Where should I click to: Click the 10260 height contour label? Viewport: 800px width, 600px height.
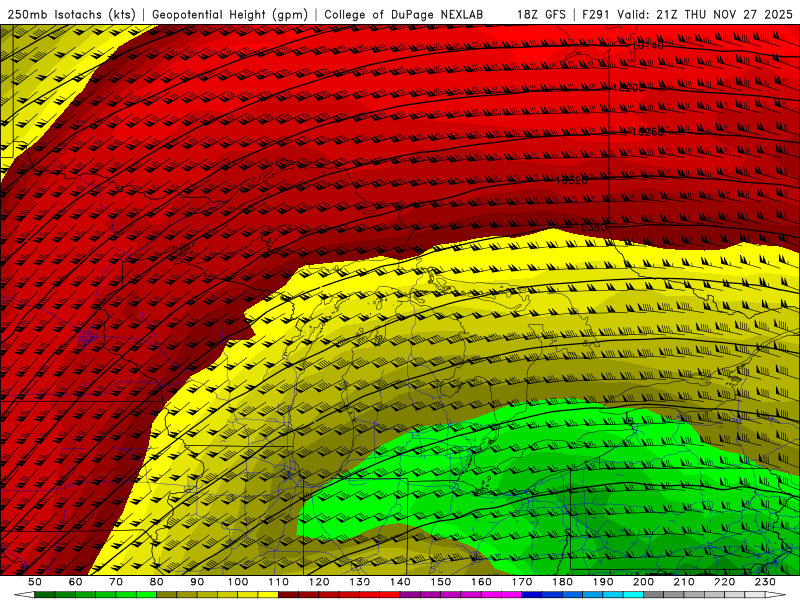(x=647, y=132)
